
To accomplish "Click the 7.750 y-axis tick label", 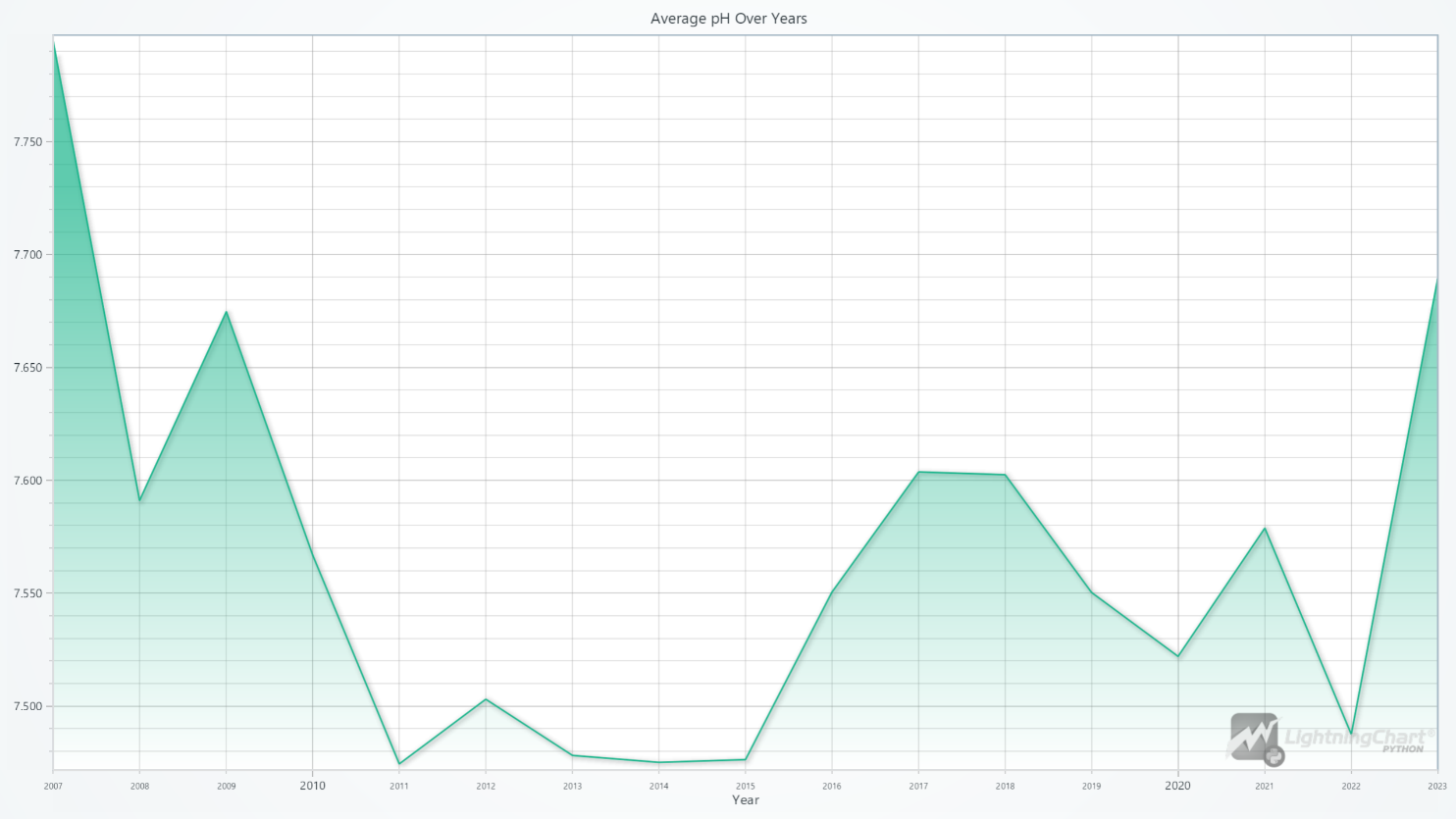I will point(27,142).
